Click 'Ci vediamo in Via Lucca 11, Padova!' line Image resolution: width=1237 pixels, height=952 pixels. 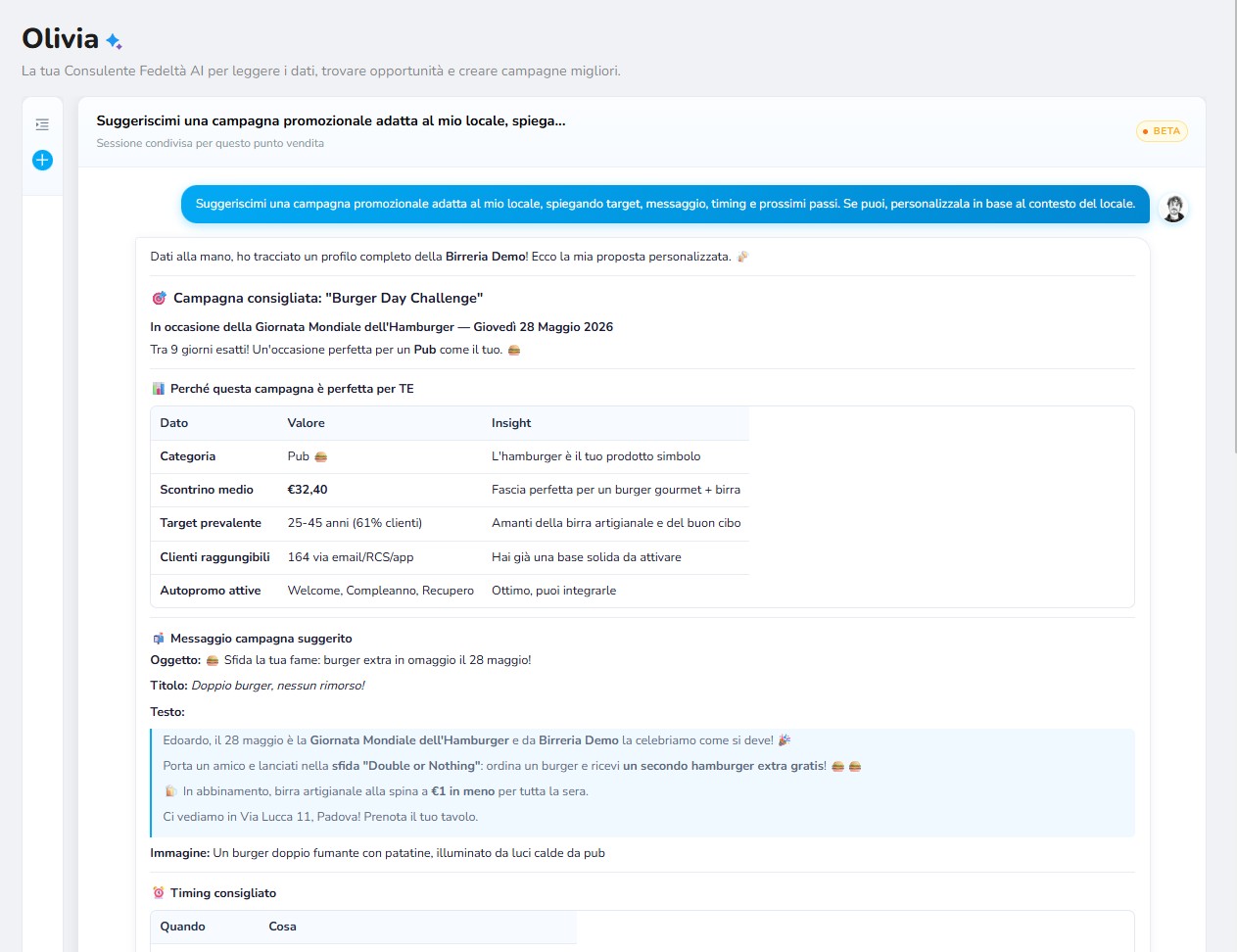[320, 817]
